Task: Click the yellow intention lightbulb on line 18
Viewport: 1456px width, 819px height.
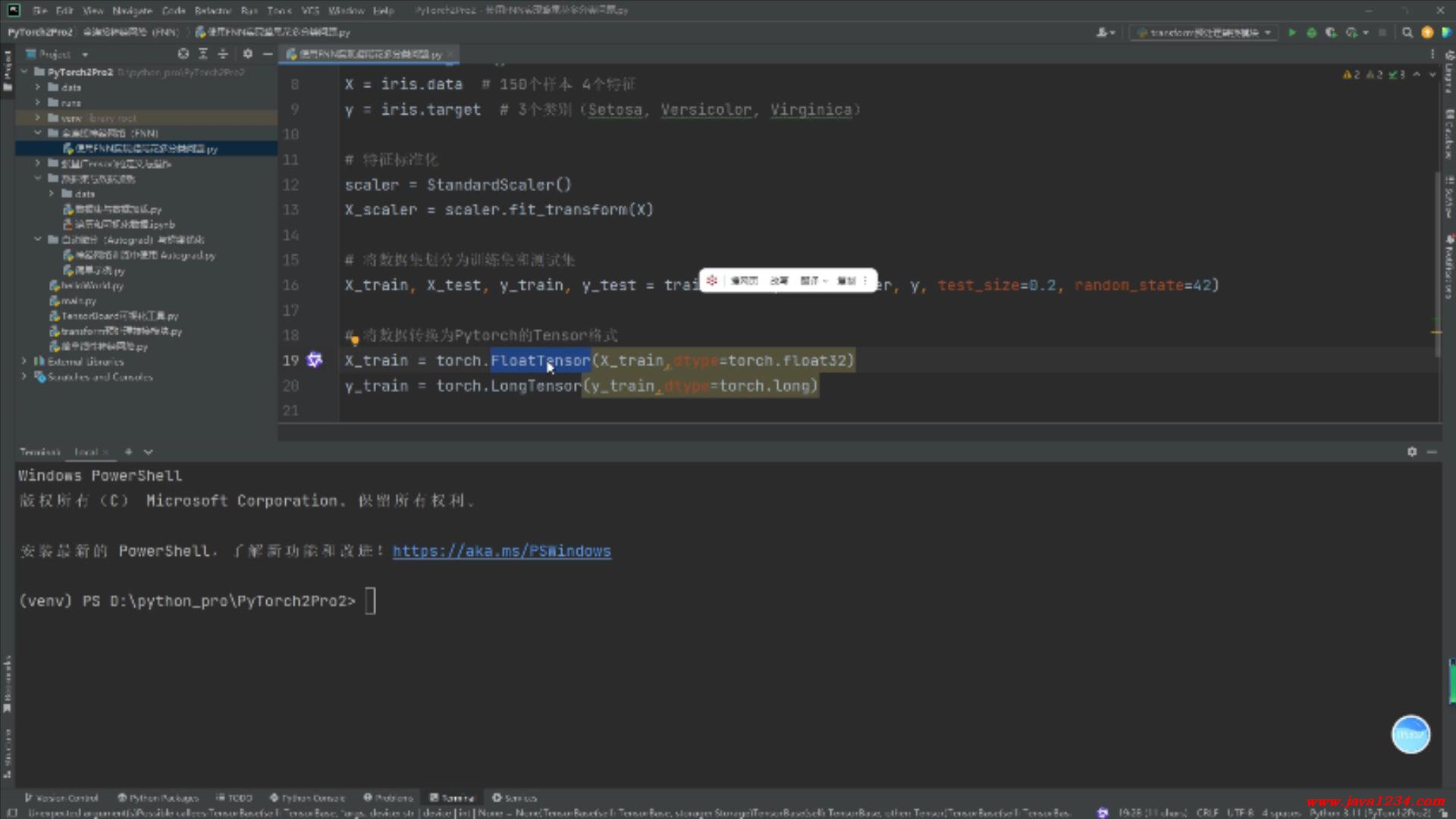Action: [354, 340]
